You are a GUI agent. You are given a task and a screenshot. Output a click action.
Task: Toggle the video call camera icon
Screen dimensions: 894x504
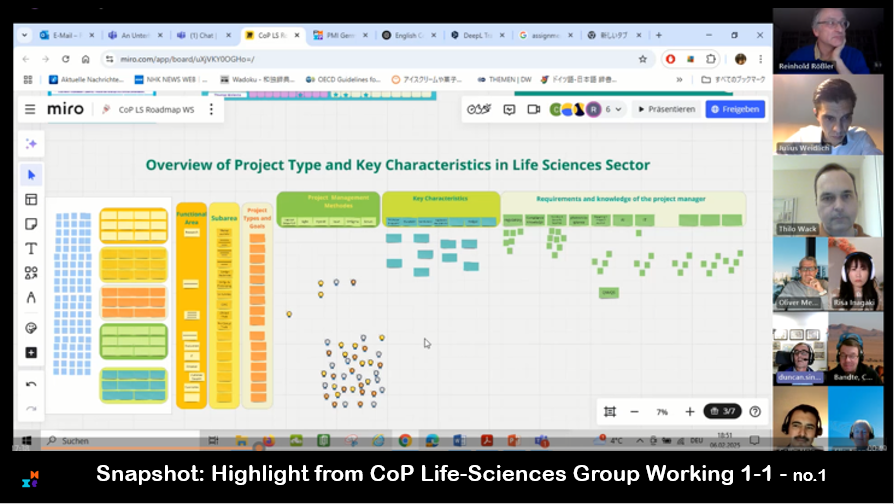[533, 109]
